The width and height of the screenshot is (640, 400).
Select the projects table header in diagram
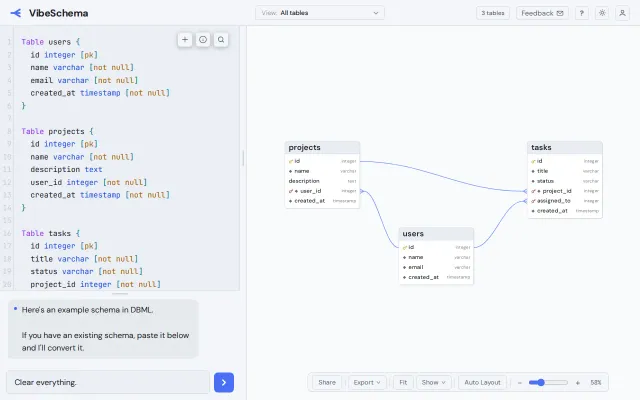click(322, 147)
